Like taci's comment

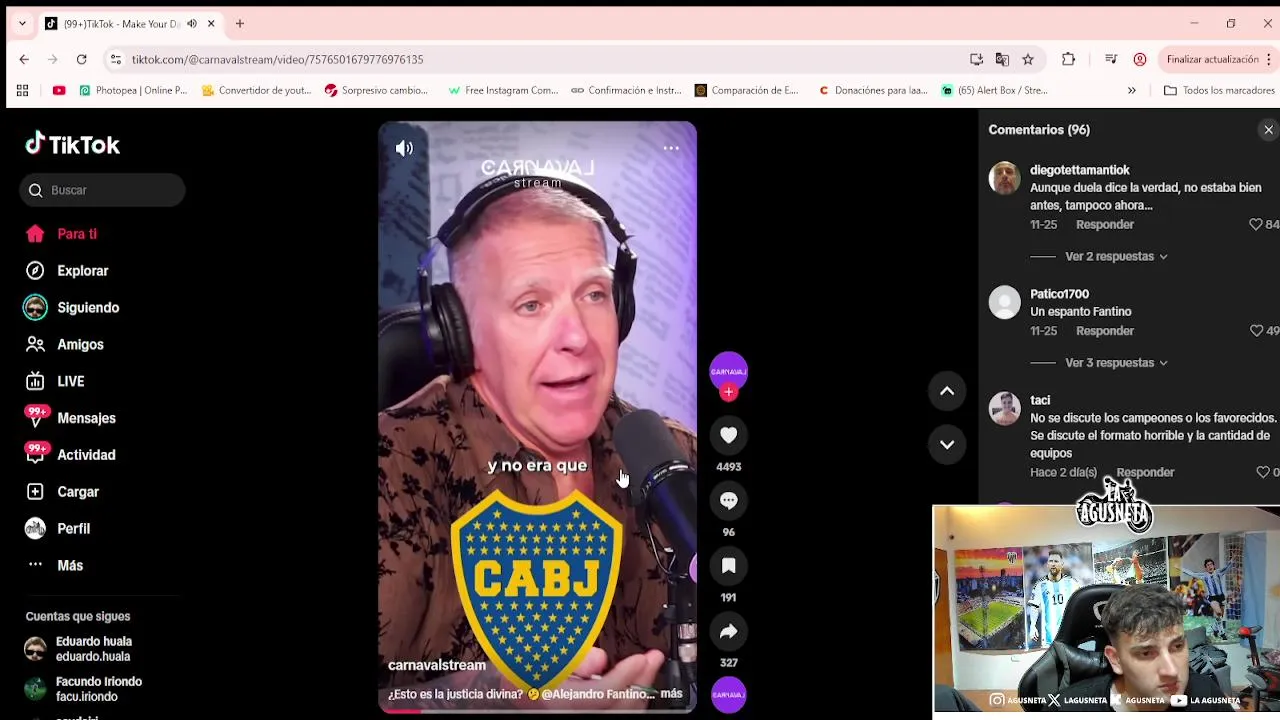point(1263,473)
